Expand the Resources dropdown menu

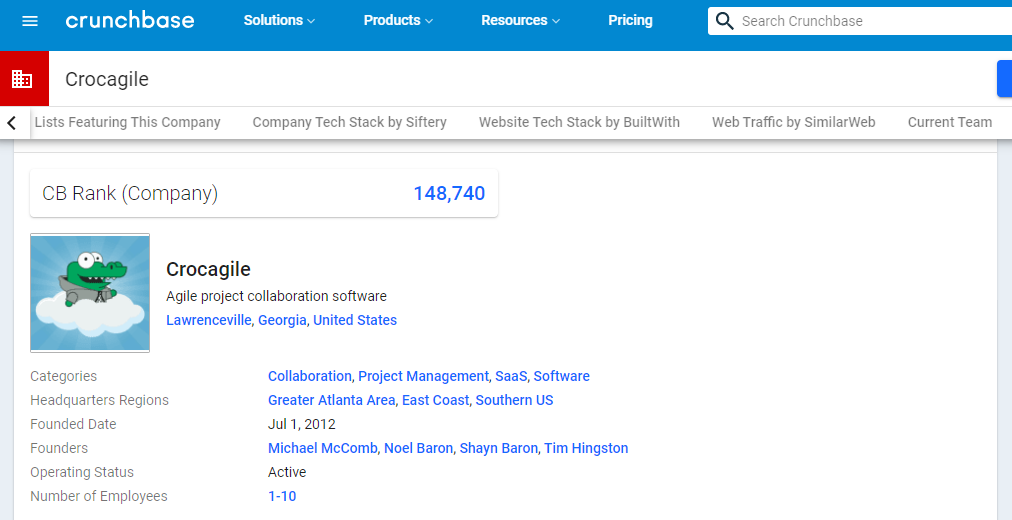point(521,21)
